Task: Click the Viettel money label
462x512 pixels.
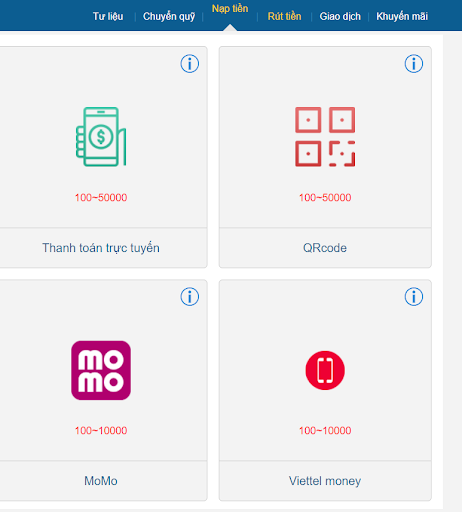Action: tap(325, 481)
